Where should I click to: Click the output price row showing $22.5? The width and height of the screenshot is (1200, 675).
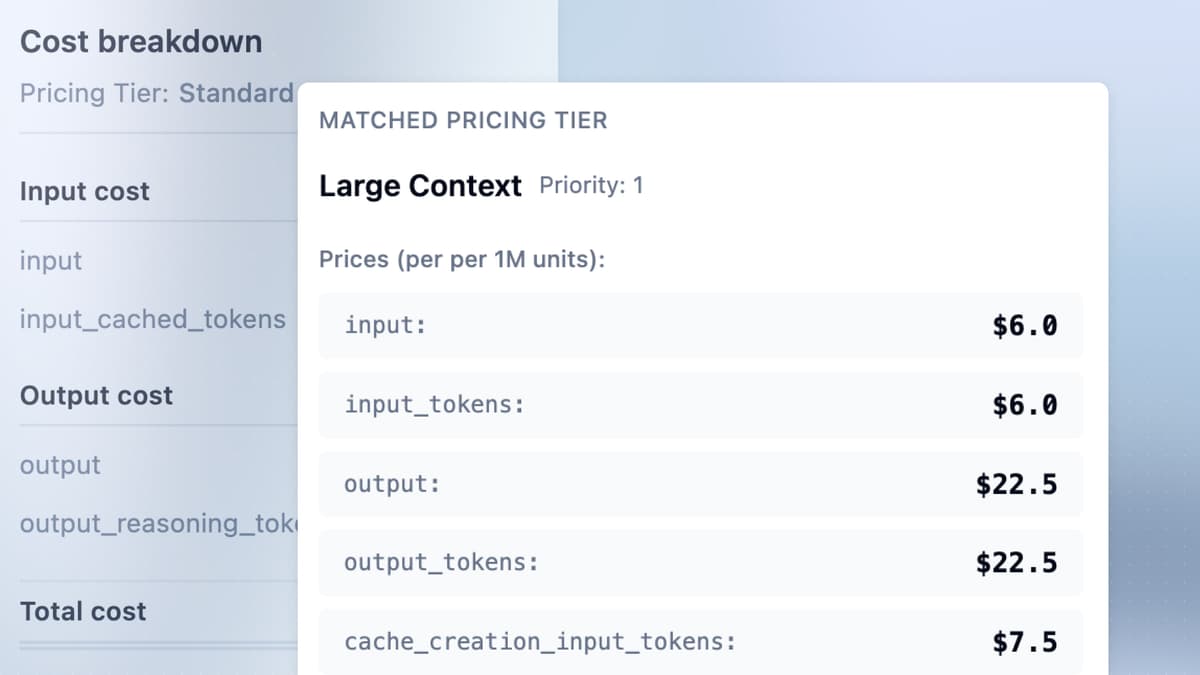(700, 483)
